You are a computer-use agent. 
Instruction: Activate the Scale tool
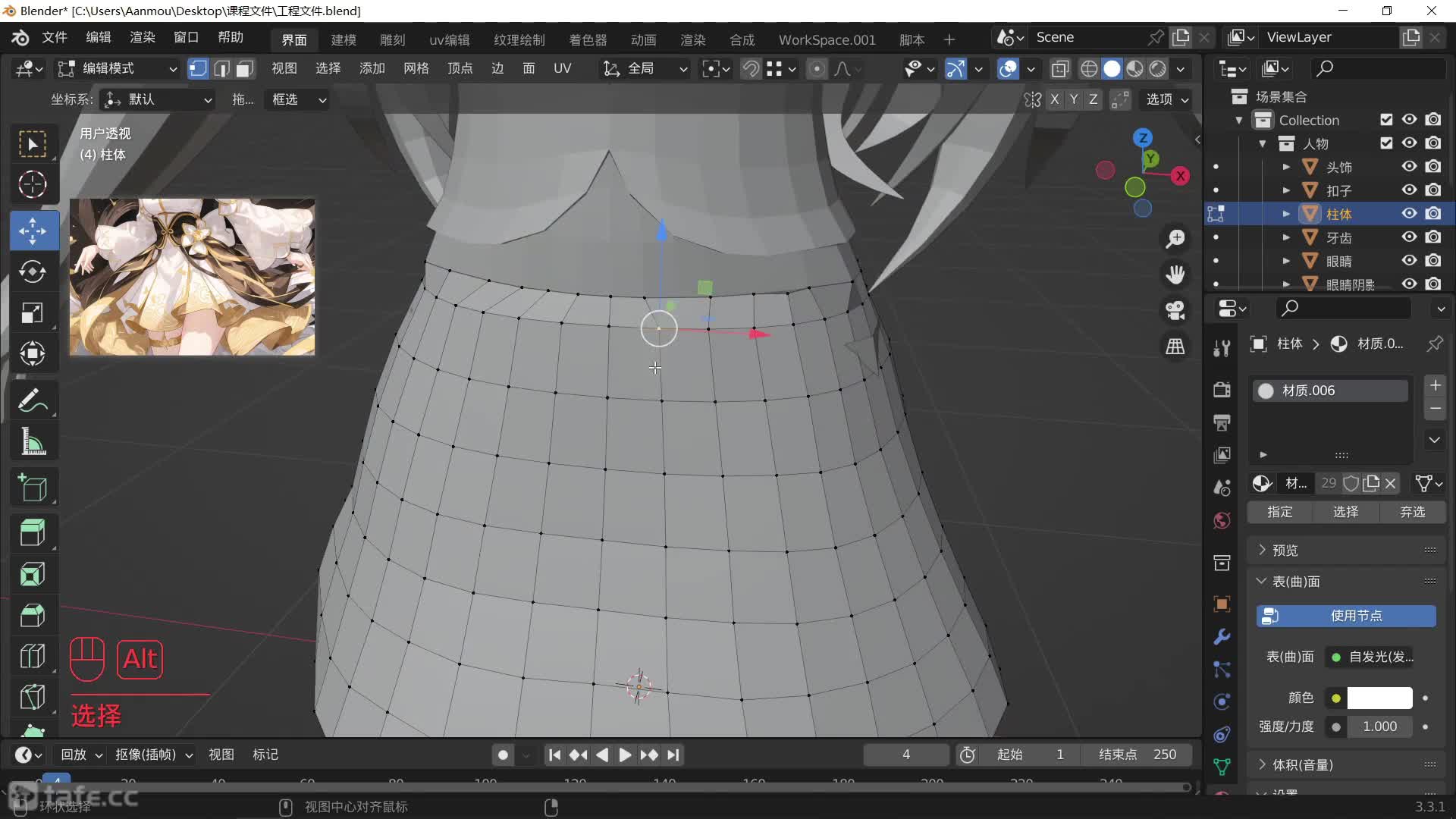(x=33, y=313)
